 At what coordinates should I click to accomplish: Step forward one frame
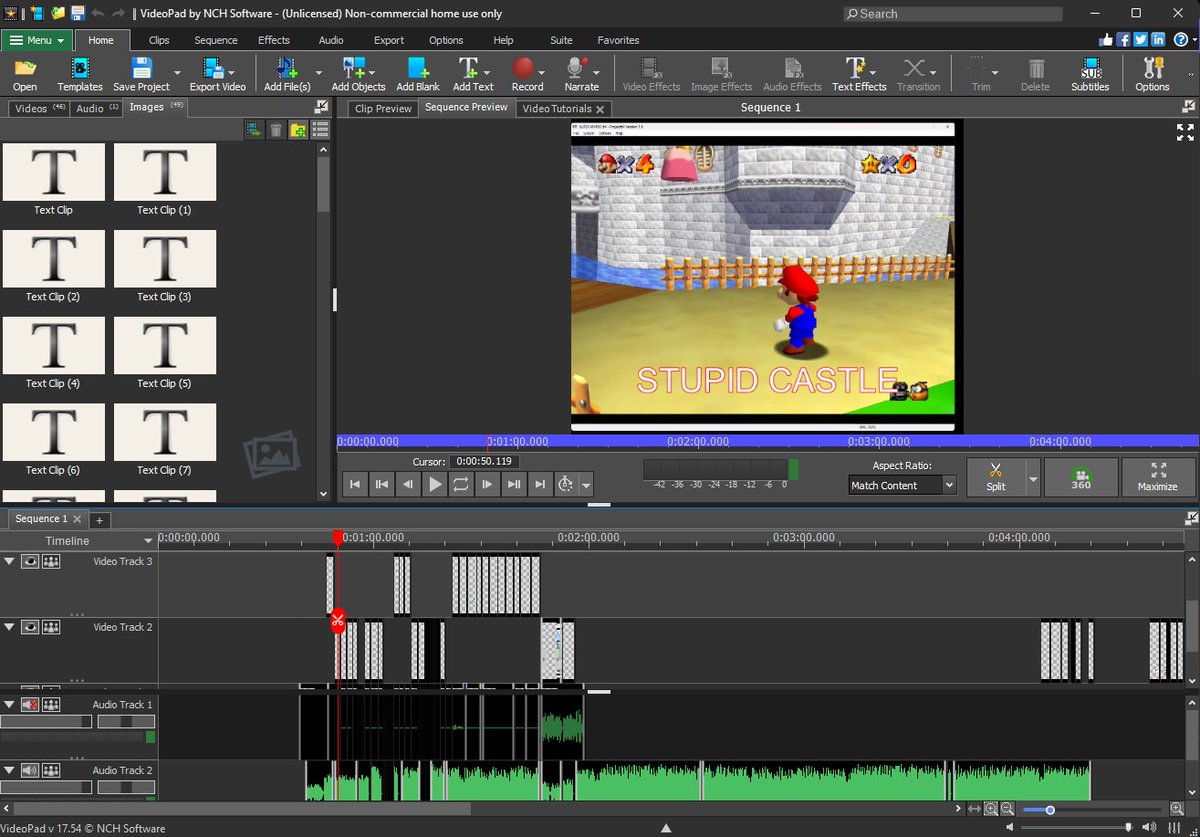[x=487, y=484]
